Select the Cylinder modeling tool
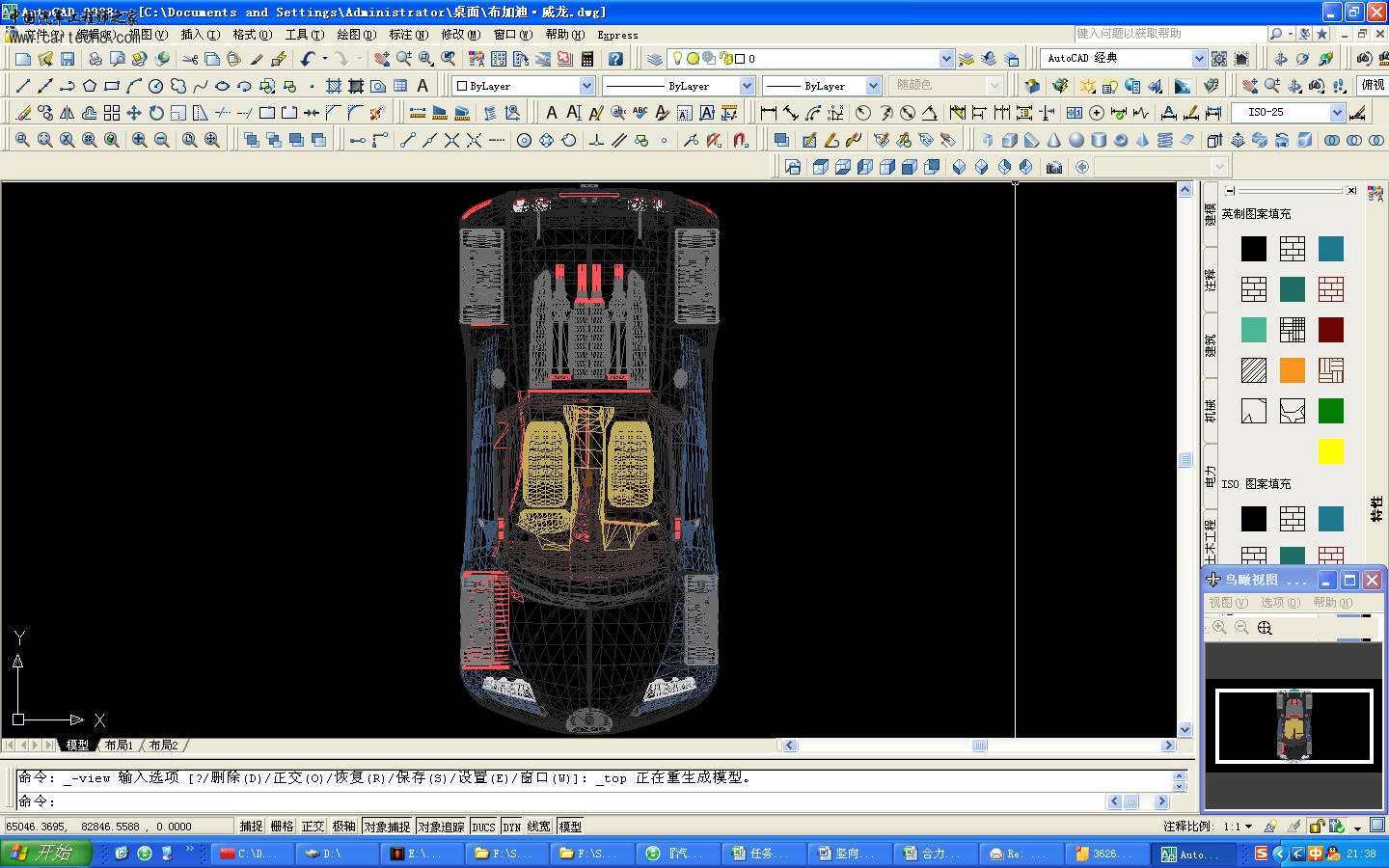This screenshot has height=868, width=1389. point(1099,140)
